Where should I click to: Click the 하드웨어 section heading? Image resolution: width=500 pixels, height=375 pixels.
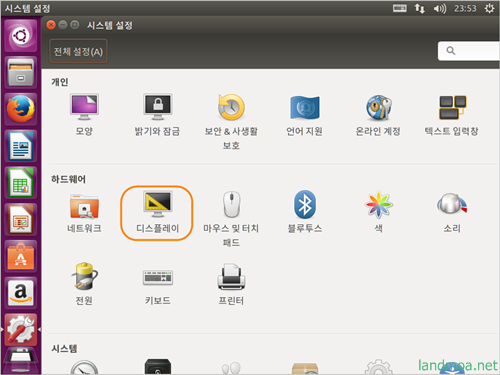click(x=68, y=179)
